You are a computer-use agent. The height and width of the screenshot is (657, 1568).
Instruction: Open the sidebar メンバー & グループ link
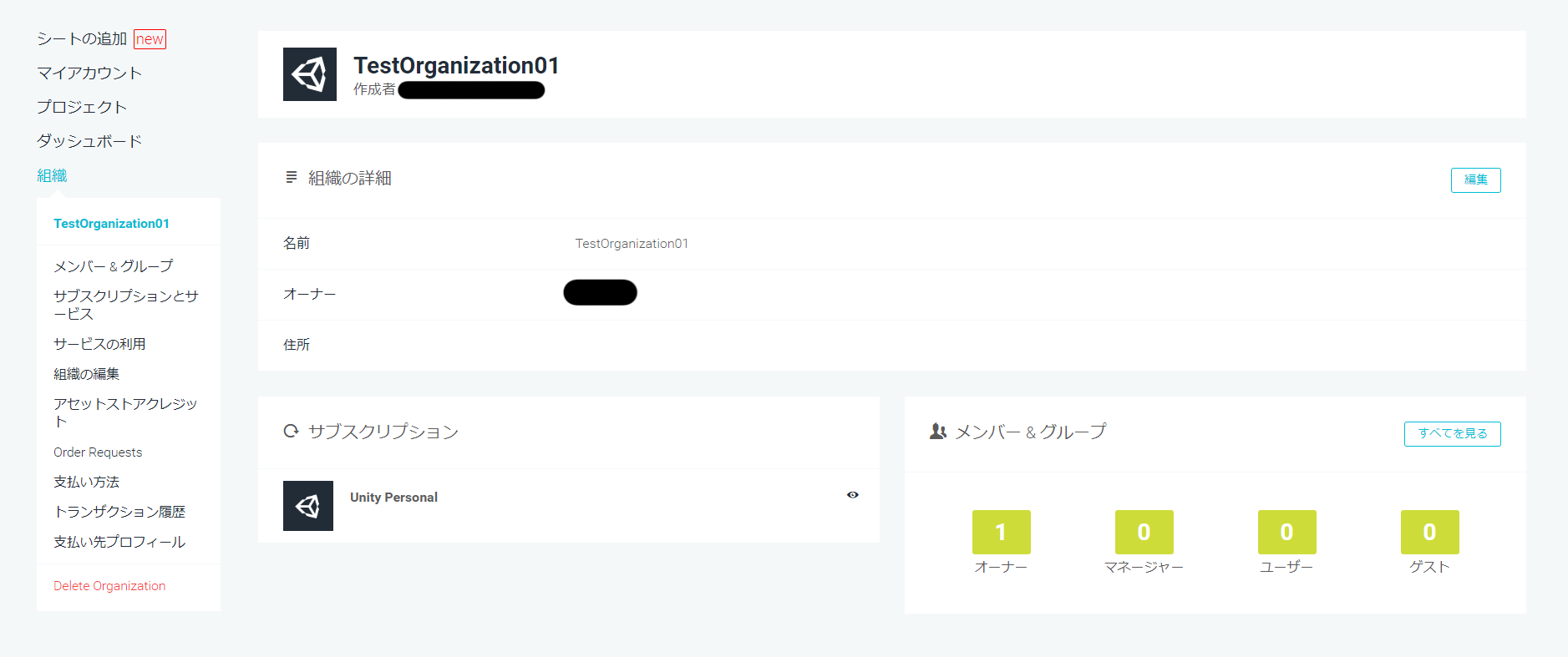[114, 265]
